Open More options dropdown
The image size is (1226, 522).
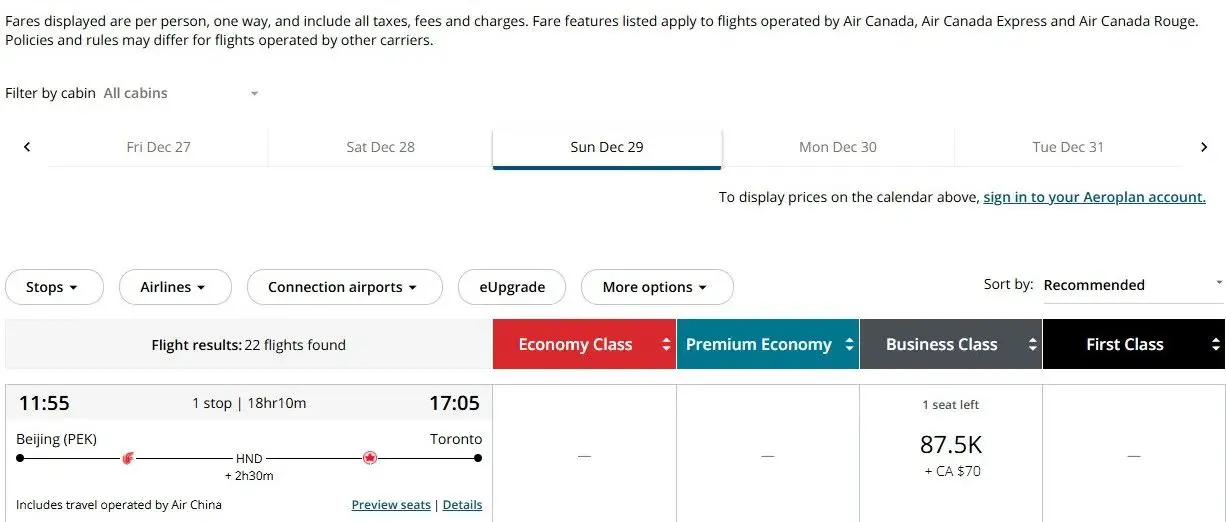tap(656, 287)
